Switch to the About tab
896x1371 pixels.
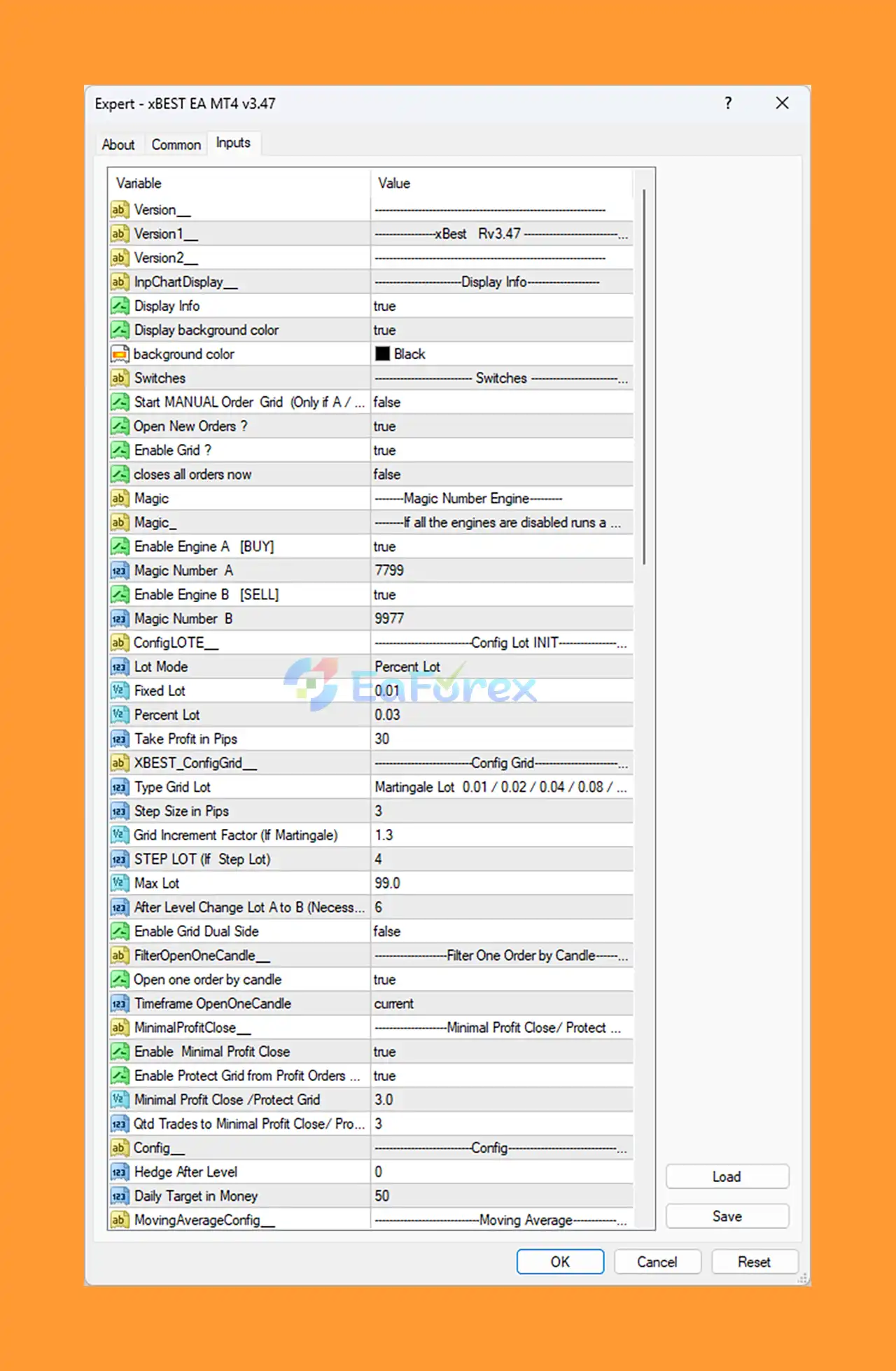pyautogui.click(x=118, y=144)
